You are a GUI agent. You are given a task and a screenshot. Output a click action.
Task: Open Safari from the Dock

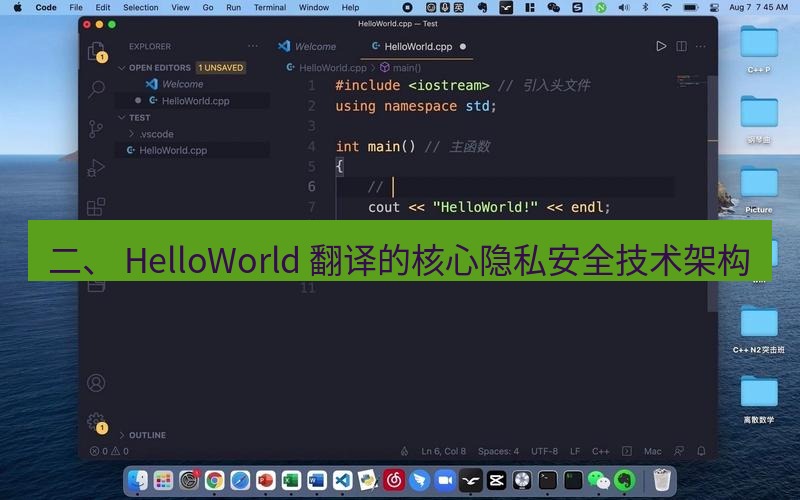[x=240, y=481]
